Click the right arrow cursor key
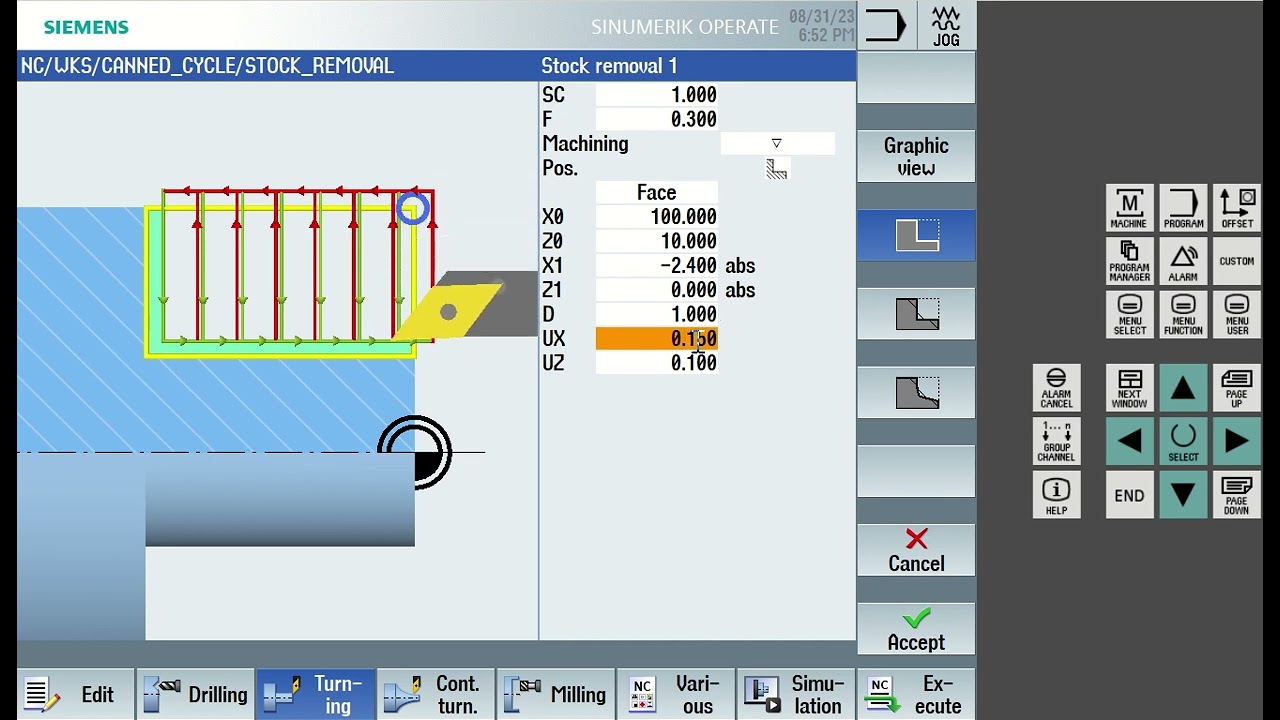 point(1237,441)
